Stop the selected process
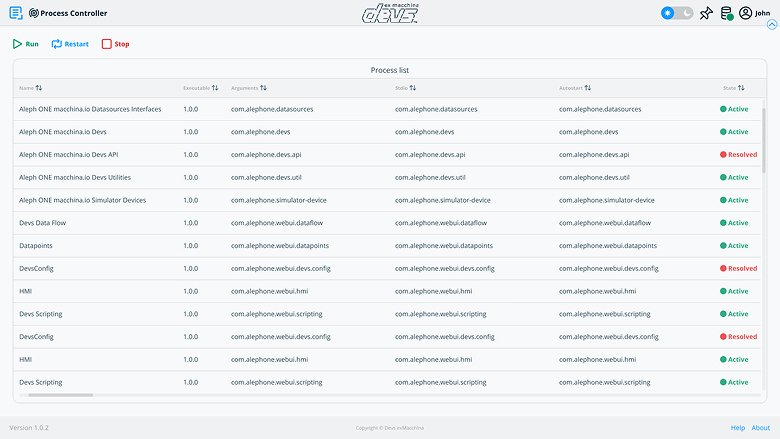 115,44
